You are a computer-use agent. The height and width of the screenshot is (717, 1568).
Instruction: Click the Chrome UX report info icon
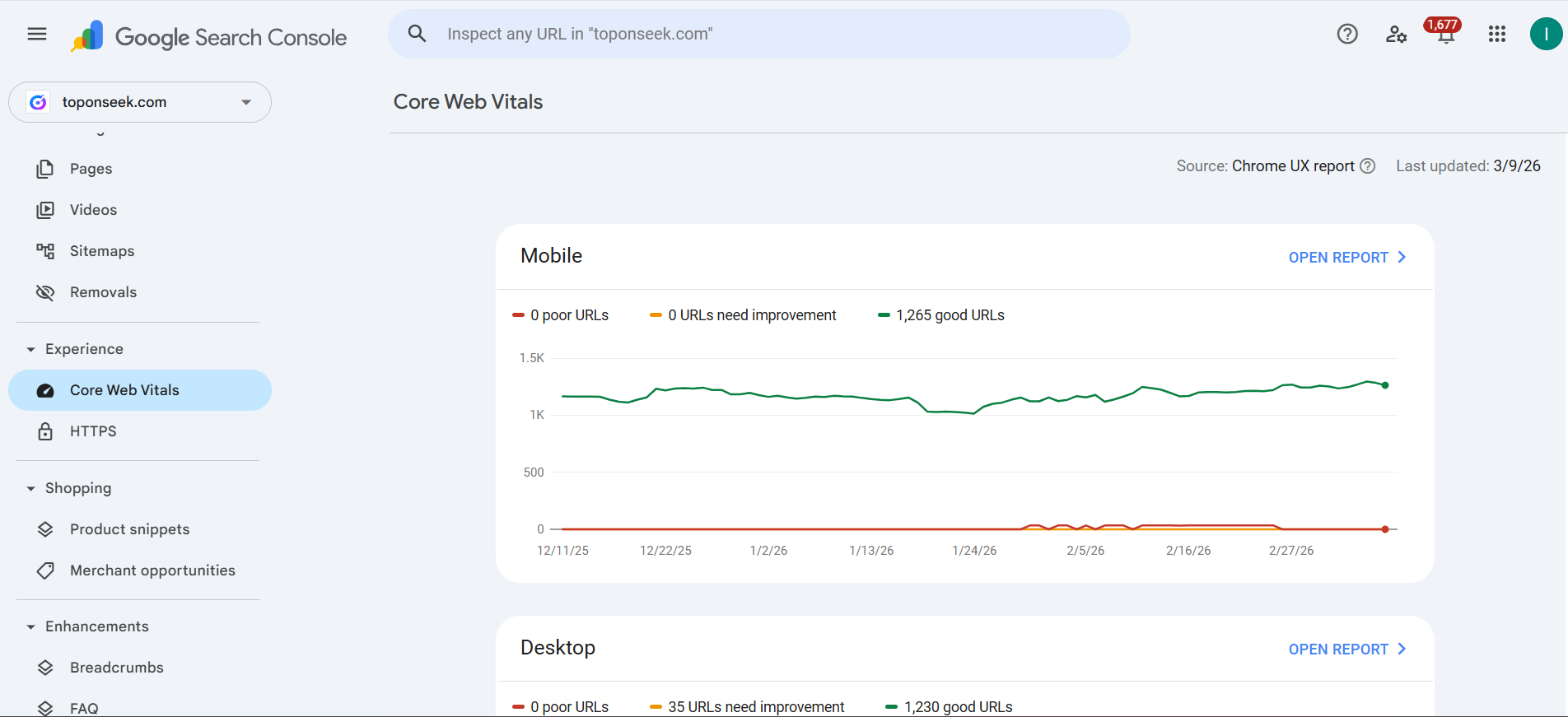[1367, 166]
